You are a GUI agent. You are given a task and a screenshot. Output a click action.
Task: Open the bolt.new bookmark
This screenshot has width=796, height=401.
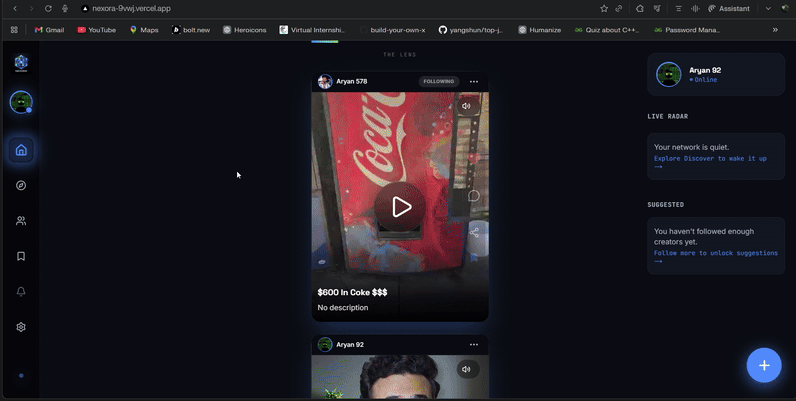tap(191, 30)
